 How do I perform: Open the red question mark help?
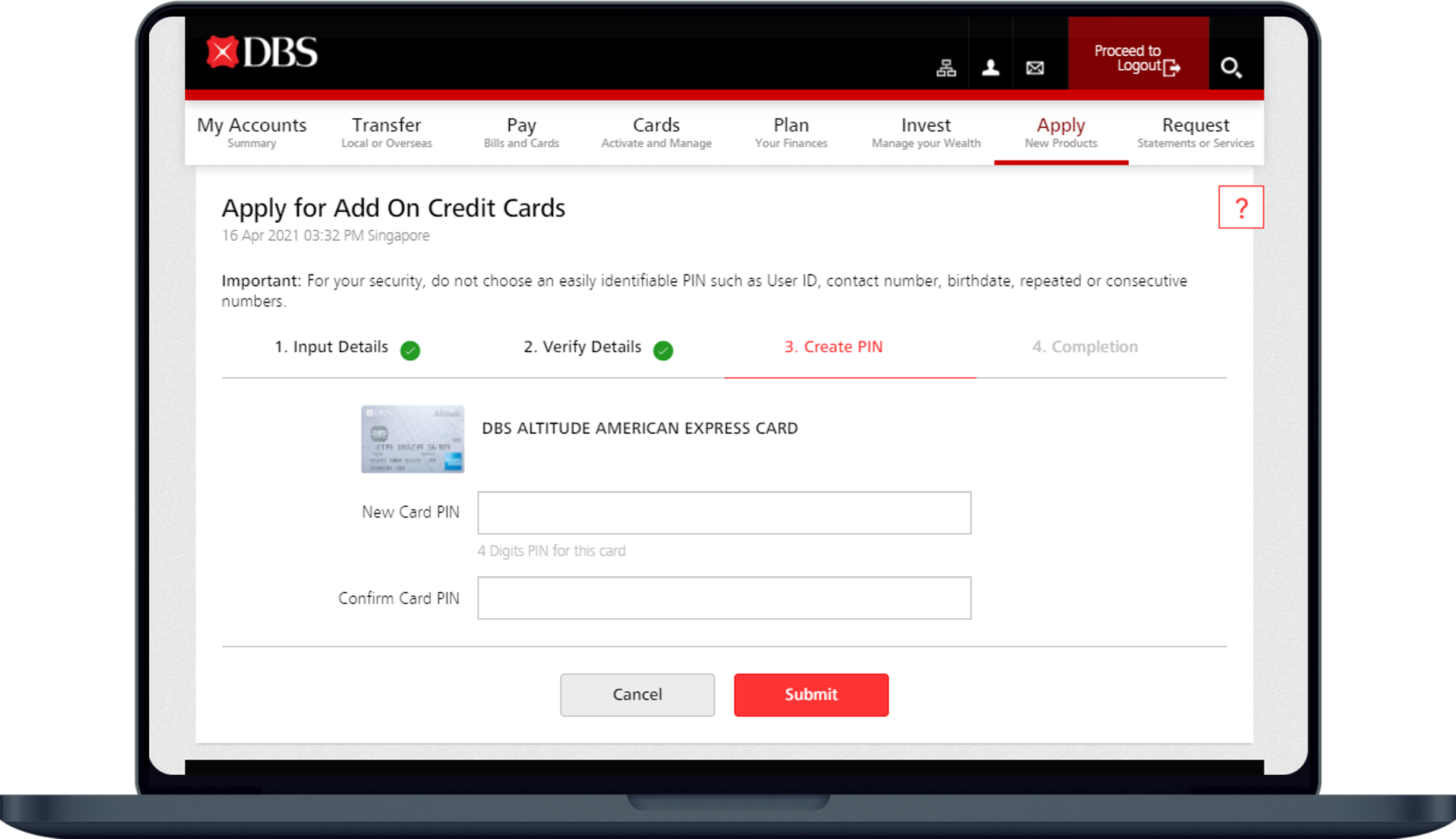pos(1241,207)
